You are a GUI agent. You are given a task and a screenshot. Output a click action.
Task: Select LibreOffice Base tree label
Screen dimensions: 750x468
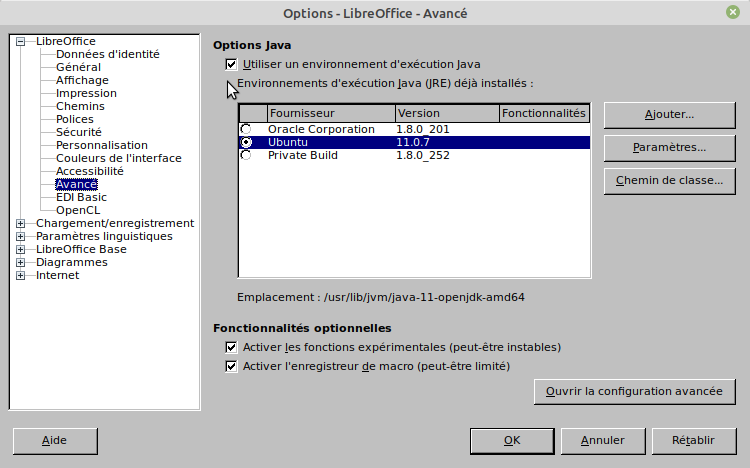81,249
